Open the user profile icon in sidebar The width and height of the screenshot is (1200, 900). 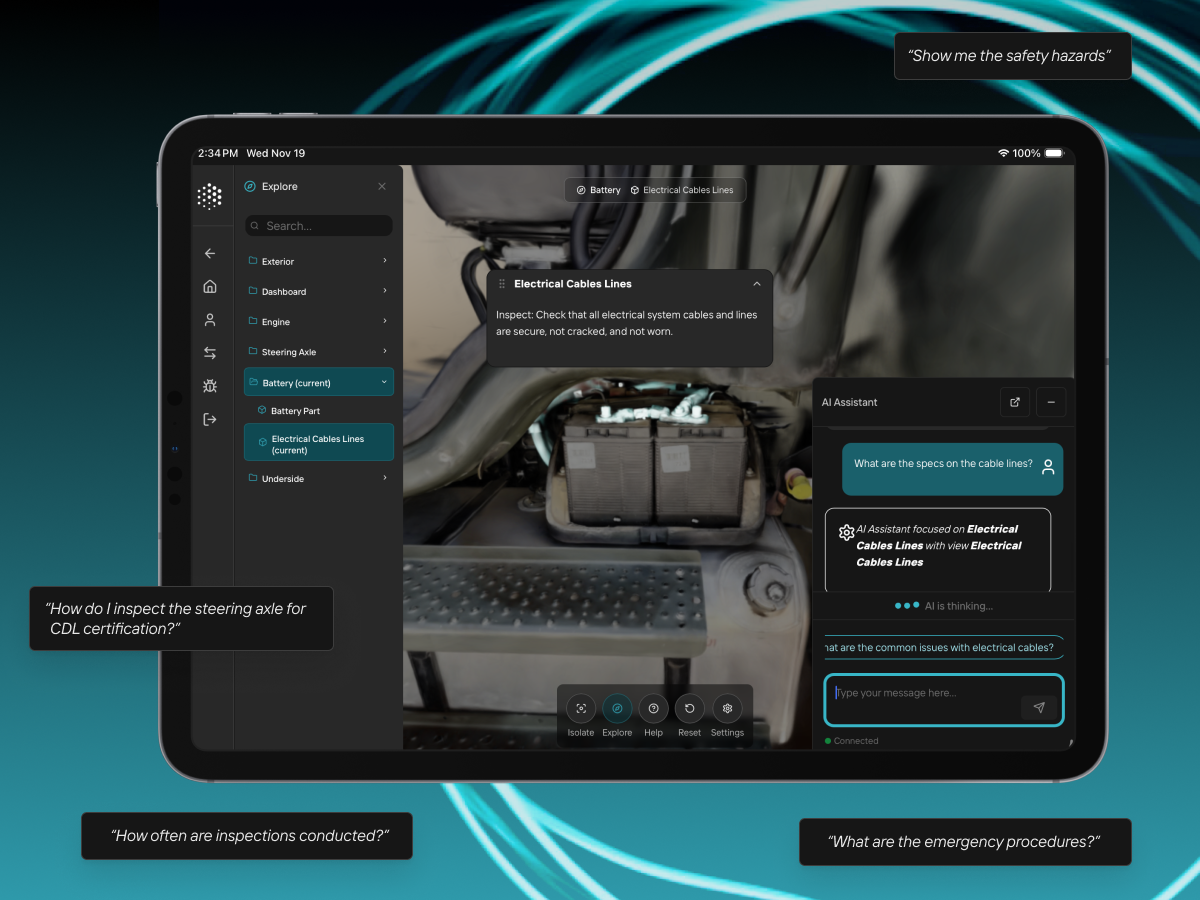tap(210, 319)
